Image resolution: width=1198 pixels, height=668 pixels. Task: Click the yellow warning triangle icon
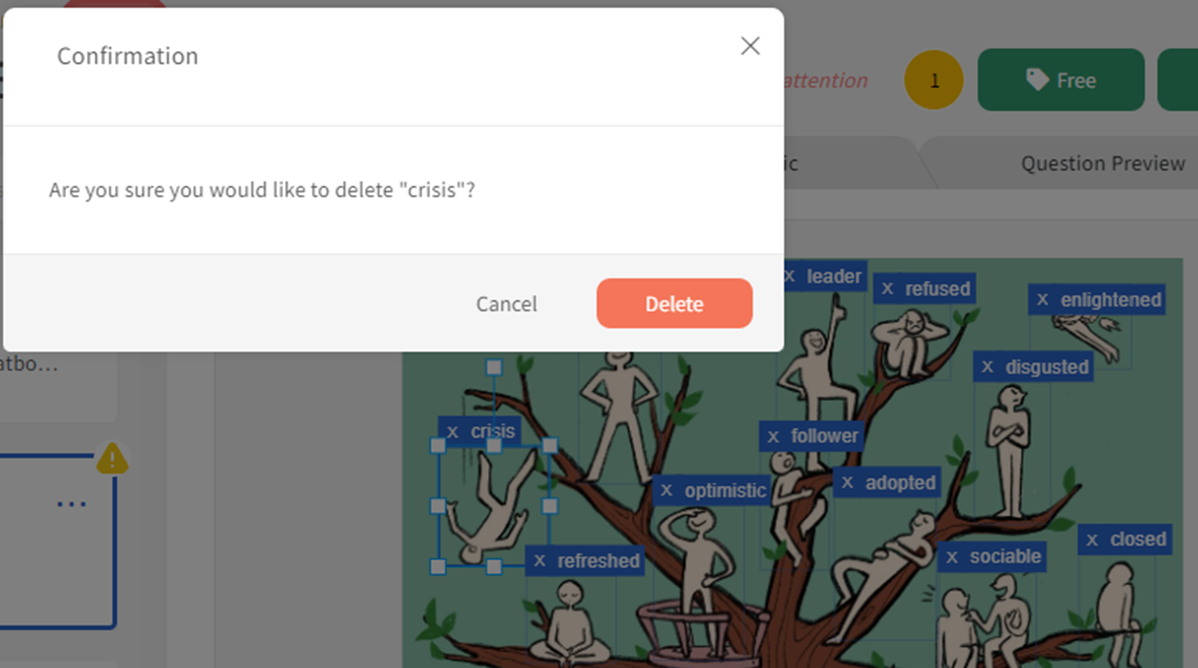click(x=112, y=459)
